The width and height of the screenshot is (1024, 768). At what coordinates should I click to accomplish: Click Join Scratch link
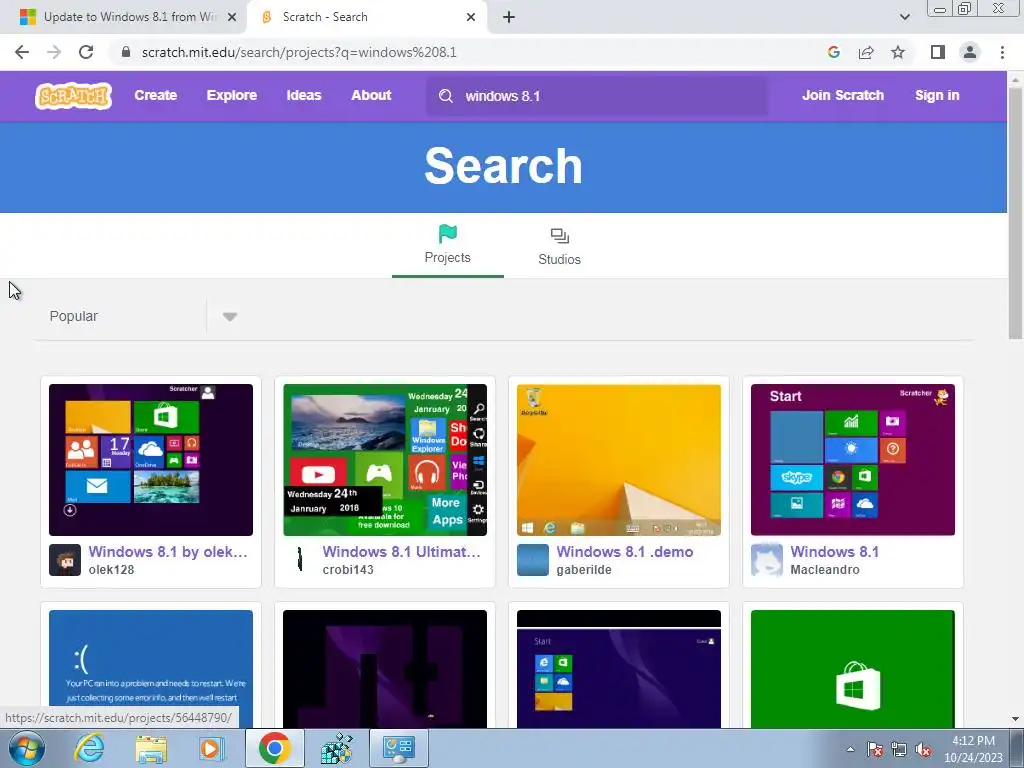842,95
